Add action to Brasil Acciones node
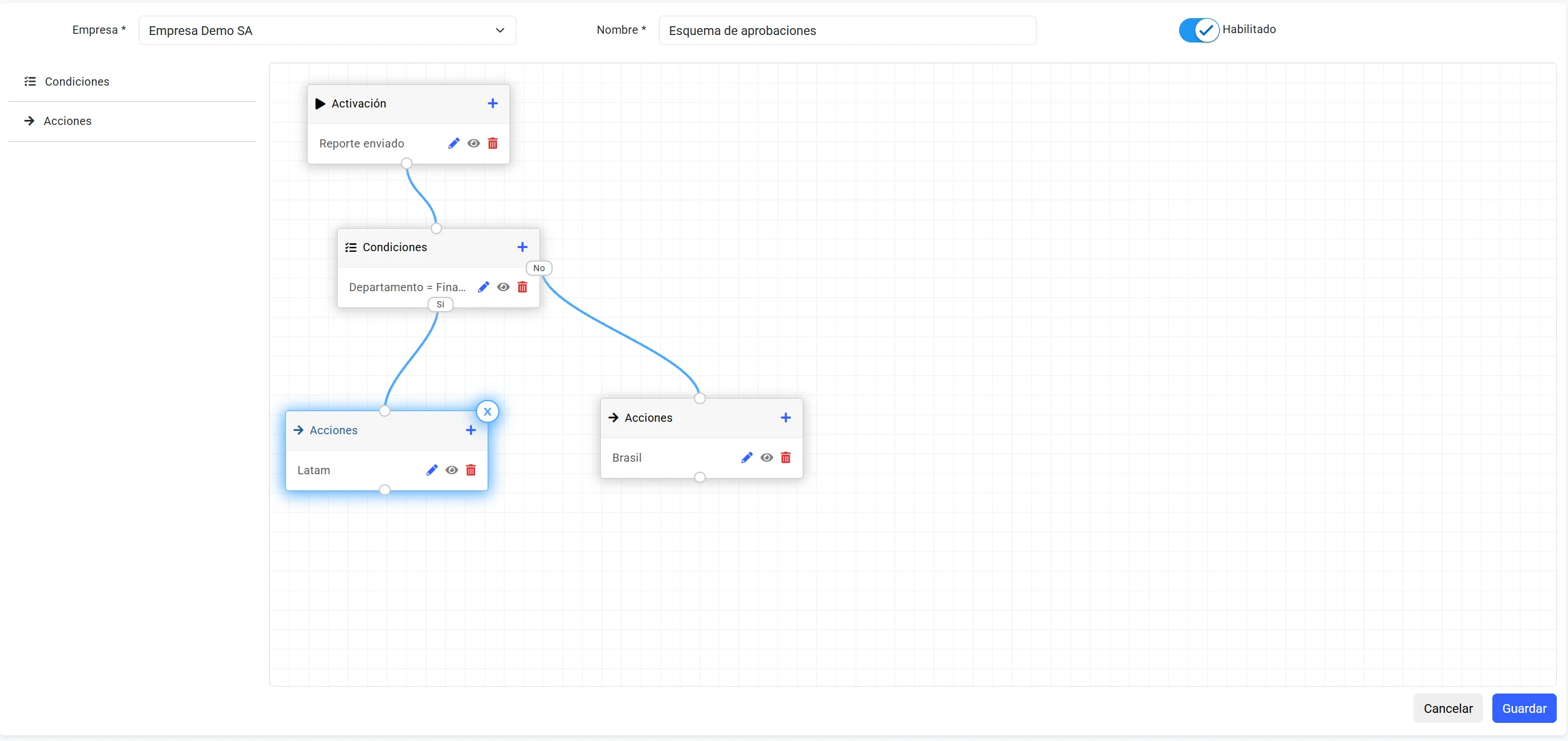This screenshot has height=741, width=1568. pos(786,418)
